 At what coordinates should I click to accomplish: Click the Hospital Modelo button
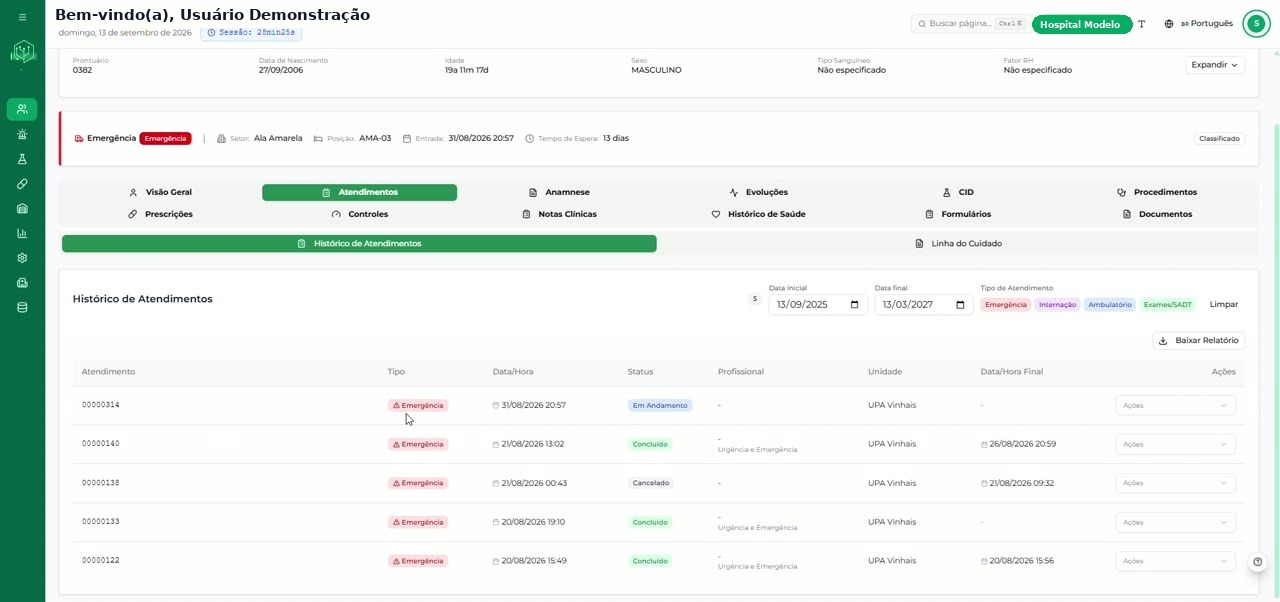(1081, 24)
